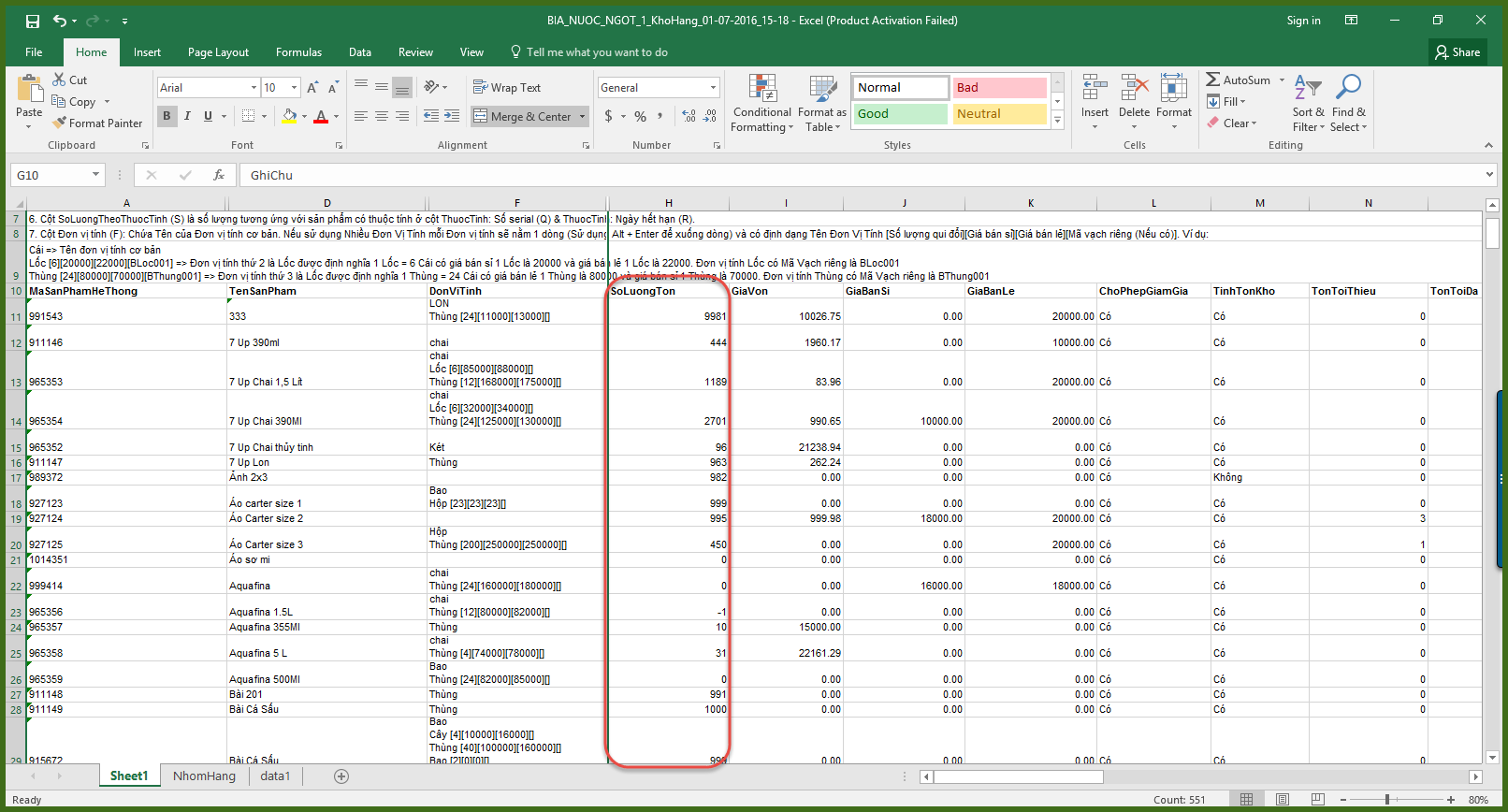This screenshot has height=812, width=1508.
Task: Click the Insert Function fx icon
Action: (219, 175)
